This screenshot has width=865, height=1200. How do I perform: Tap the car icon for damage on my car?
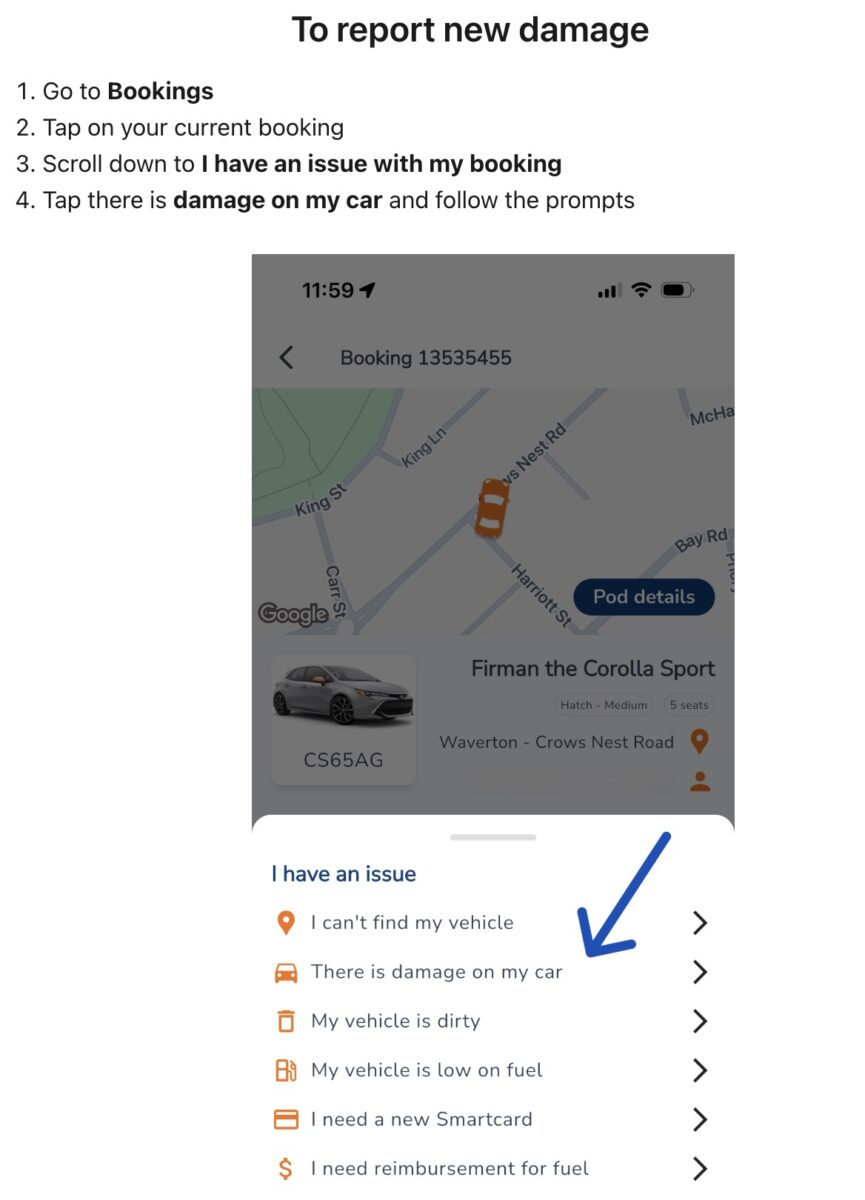point(286,972)
